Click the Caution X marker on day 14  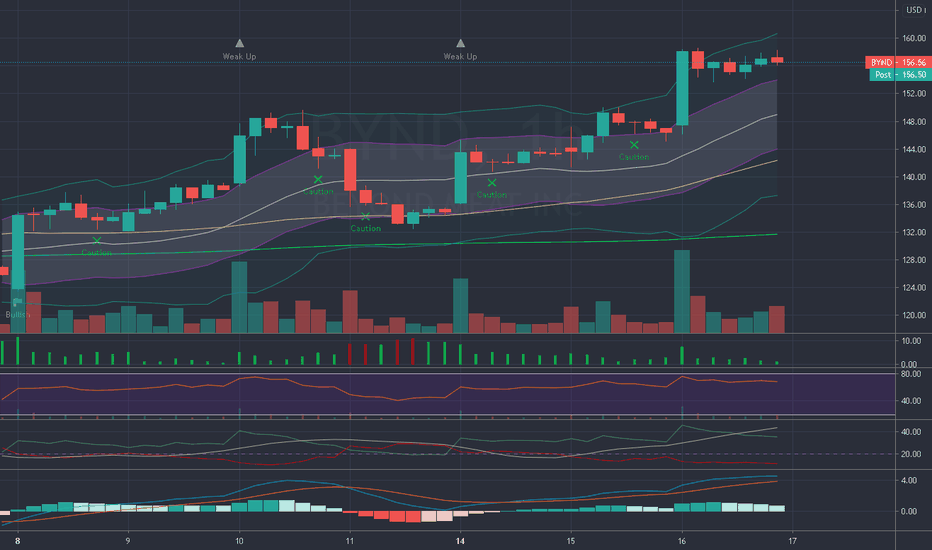[x=492, y=183]
